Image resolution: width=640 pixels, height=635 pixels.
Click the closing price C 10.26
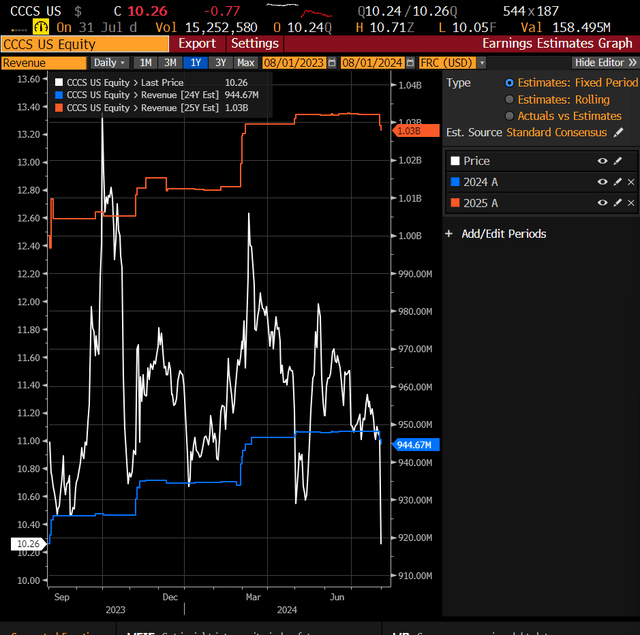click(140, 11)
